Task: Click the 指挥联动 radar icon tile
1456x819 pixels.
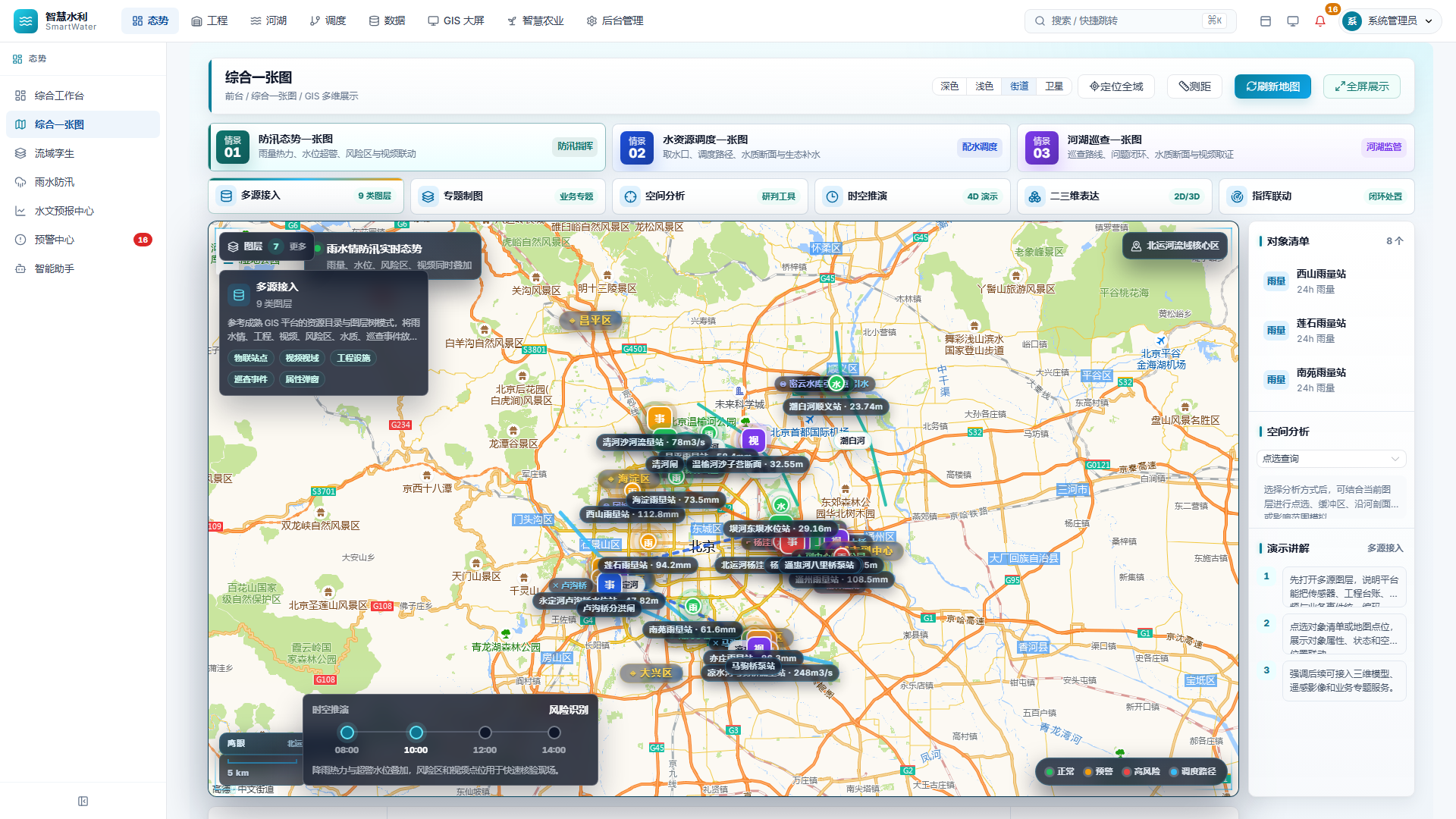Action: click(1237, 196)
